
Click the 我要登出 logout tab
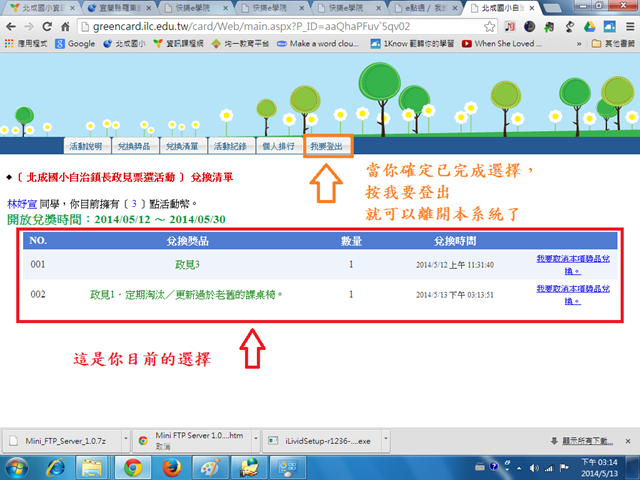point(326,146)
